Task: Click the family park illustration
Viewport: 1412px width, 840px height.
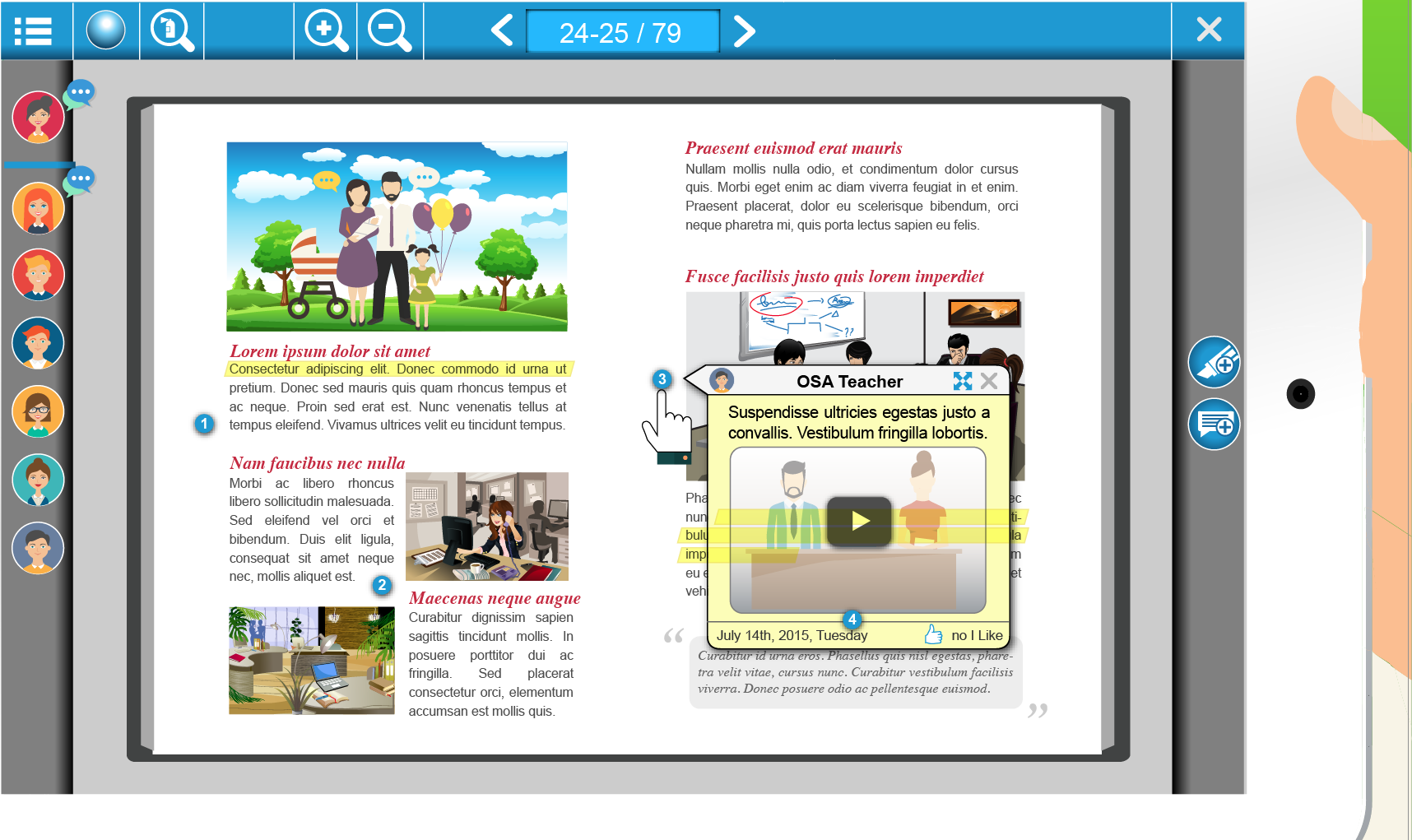Action: [x=397, y=237]
